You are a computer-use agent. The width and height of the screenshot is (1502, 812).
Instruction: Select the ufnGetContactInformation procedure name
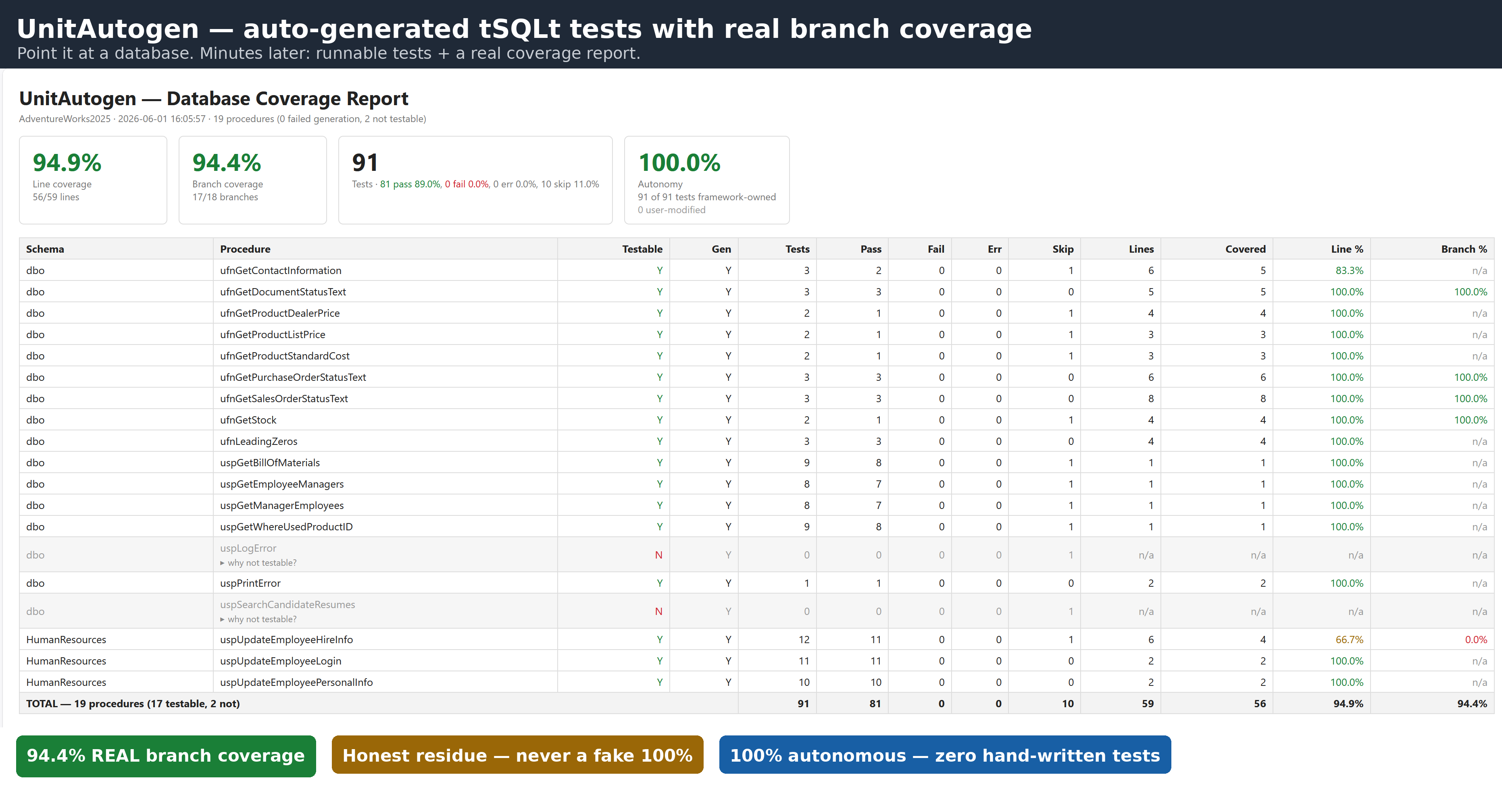pos(281,270)
